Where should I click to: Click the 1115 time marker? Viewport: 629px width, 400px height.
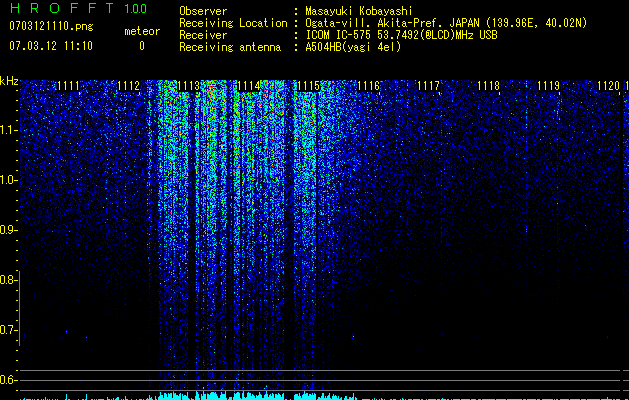coord(308,86)
